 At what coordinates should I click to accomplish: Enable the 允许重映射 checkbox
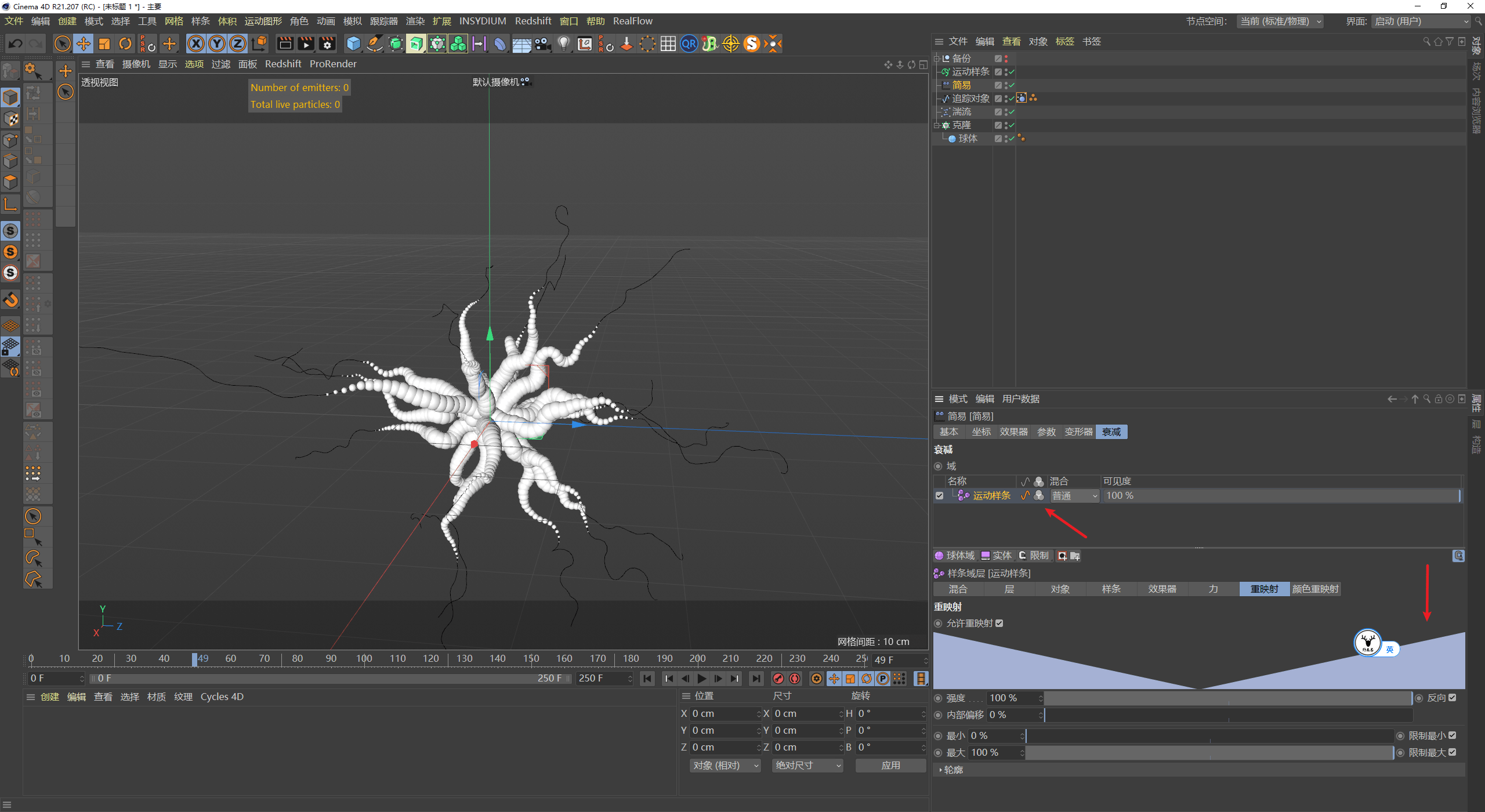pos(999,623)
